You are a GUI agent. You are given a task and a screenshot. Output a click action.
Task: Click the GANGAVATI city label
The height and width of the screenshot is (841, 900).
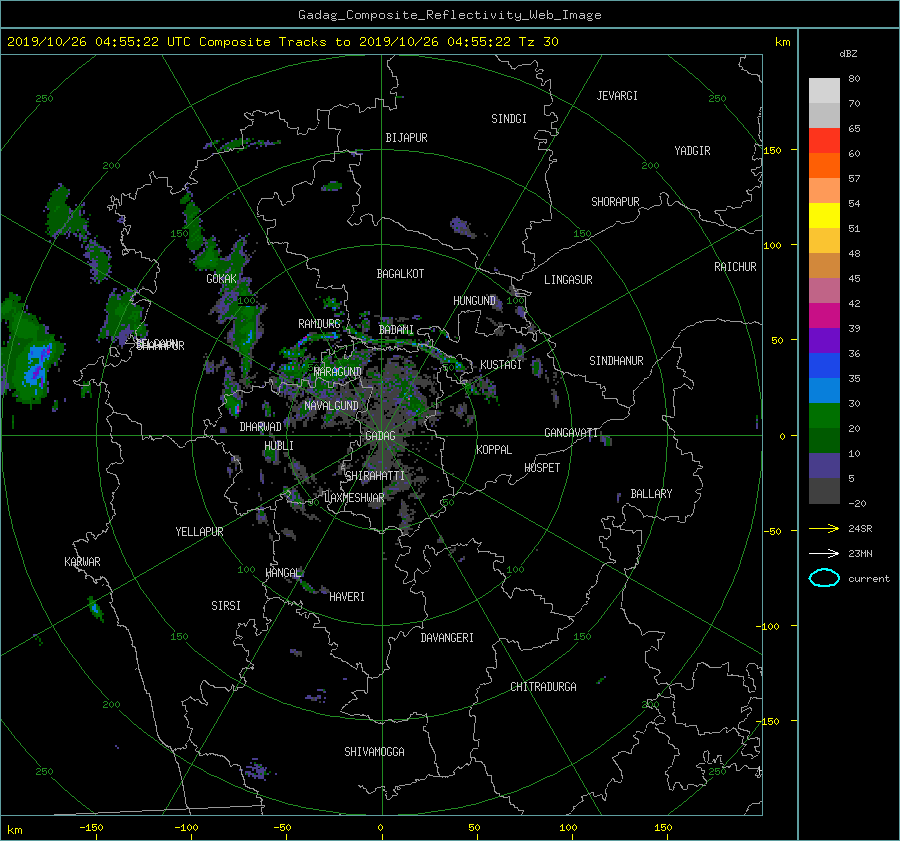[571, 433]
